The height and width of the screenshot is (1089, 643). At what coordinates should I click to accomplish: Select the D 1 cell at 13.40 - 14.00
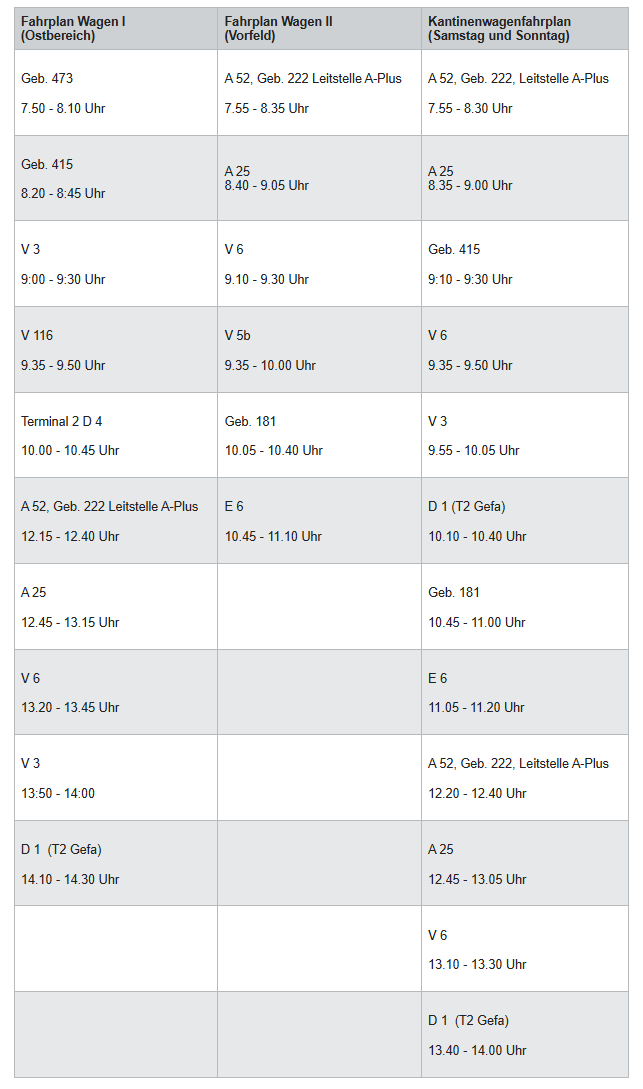point(525,1035)
